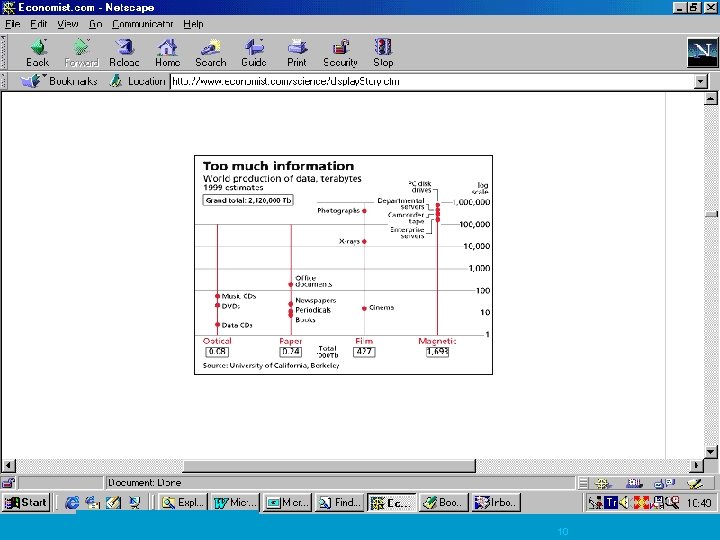Screen dimensions: 720x540
Task: Click the Netscape N logo
Action: pos(702,52)
